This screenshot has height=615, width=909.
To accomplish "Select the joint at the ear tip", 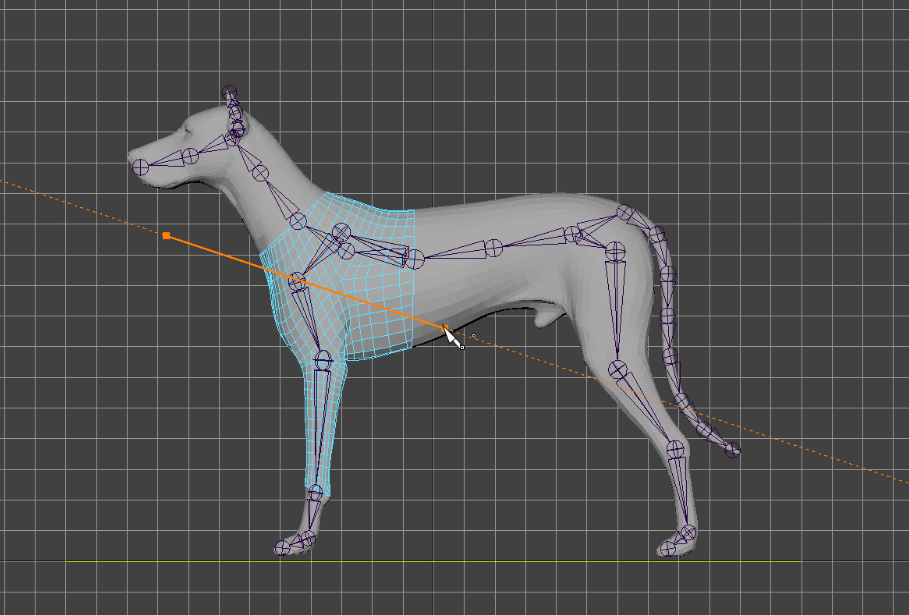I will click(230, 93).
